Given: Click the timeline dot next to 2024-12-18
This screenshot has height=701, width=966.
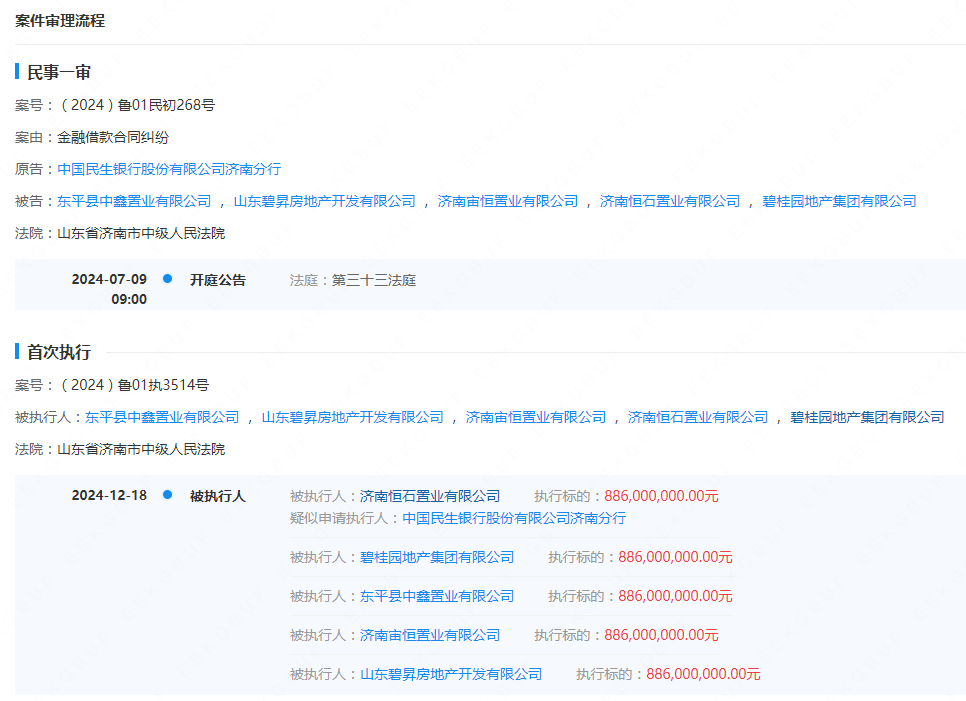Looking at the screenshot, I should (168, 495).
